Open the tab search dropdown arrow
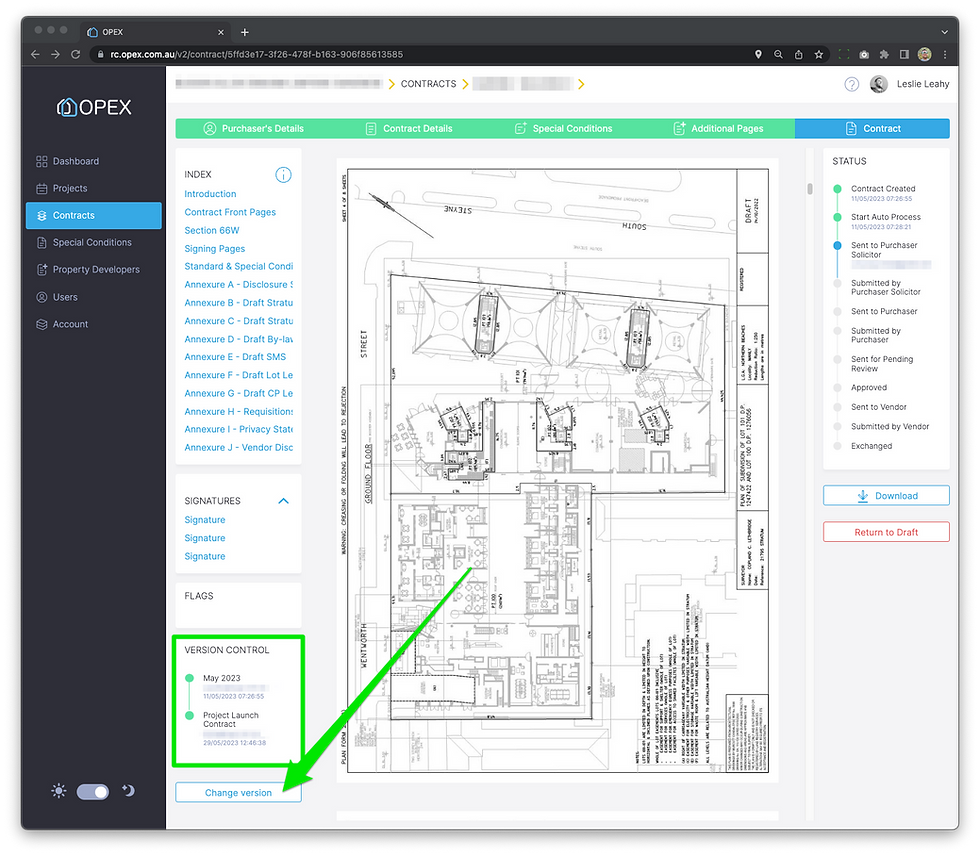 click(x=944, y=32)
